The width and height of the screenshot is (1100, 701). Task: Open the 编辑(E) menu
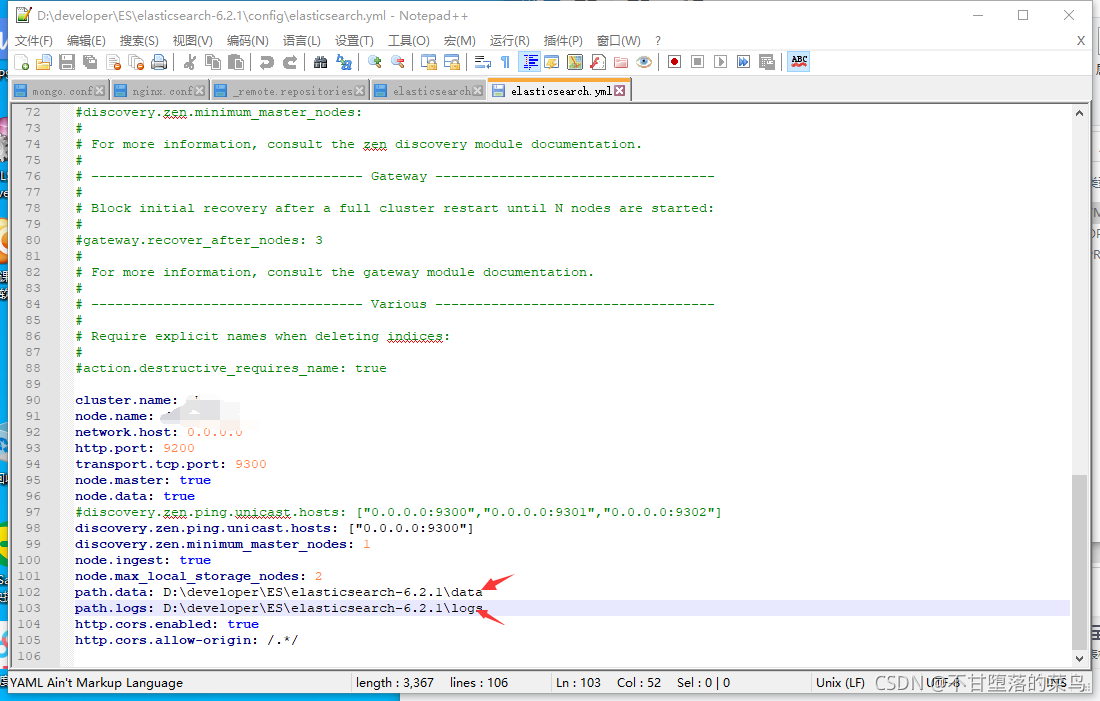pos(86,41)
